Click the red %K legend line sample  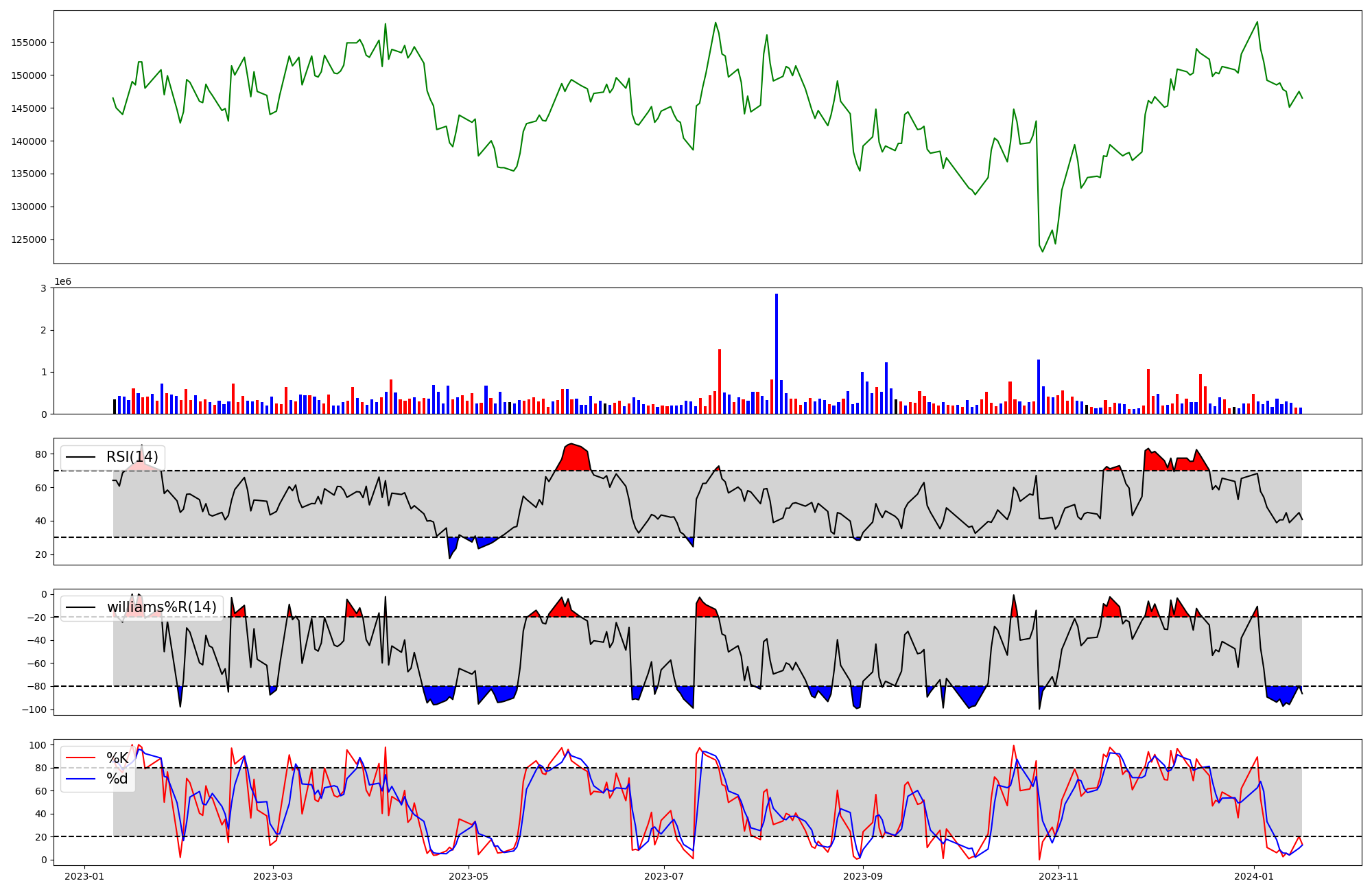pyautogui.click(x=80, y=758)
